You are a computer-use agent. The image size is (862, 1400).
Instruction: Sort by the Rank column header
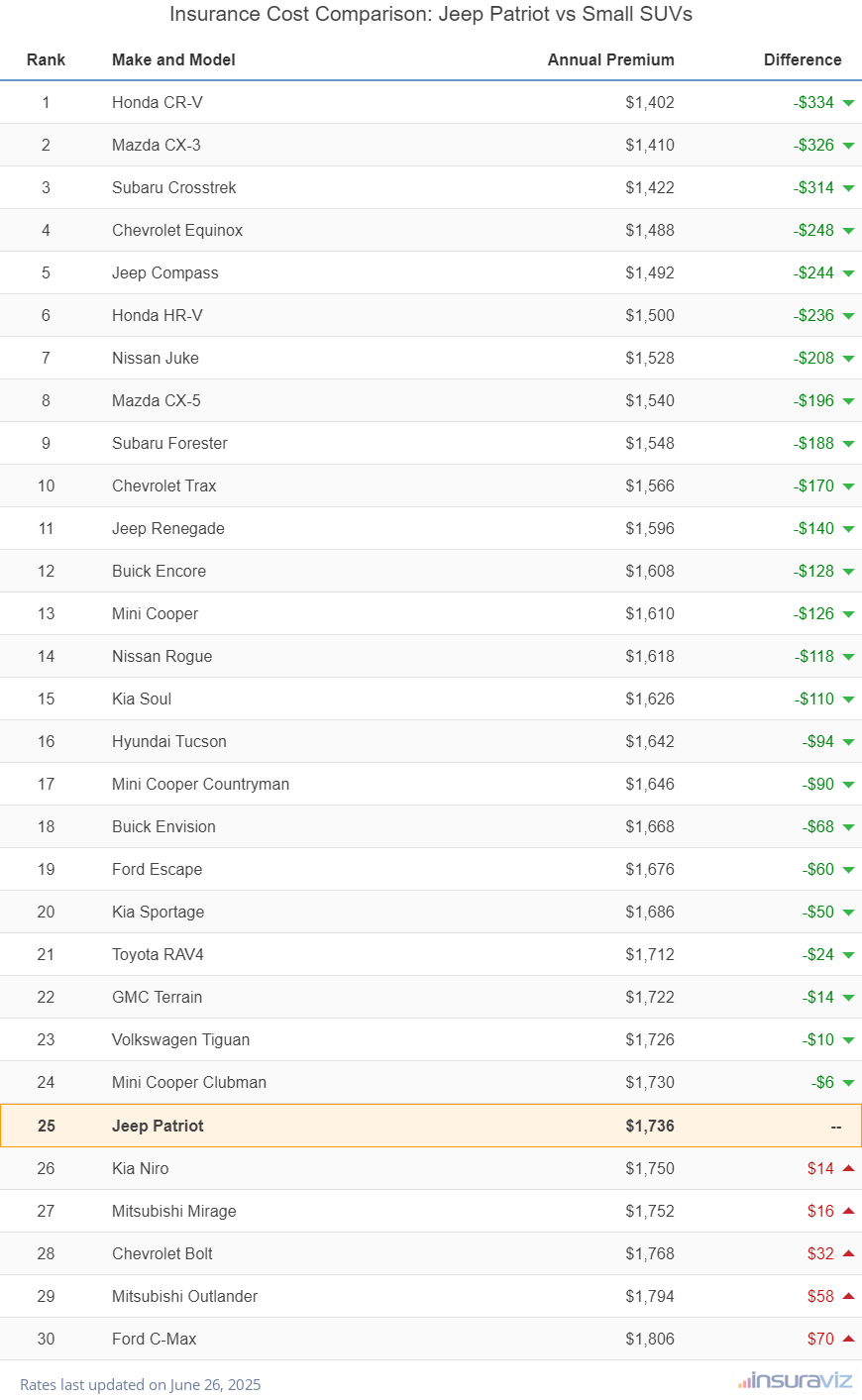pyautogui.click(x=46, y=59)
